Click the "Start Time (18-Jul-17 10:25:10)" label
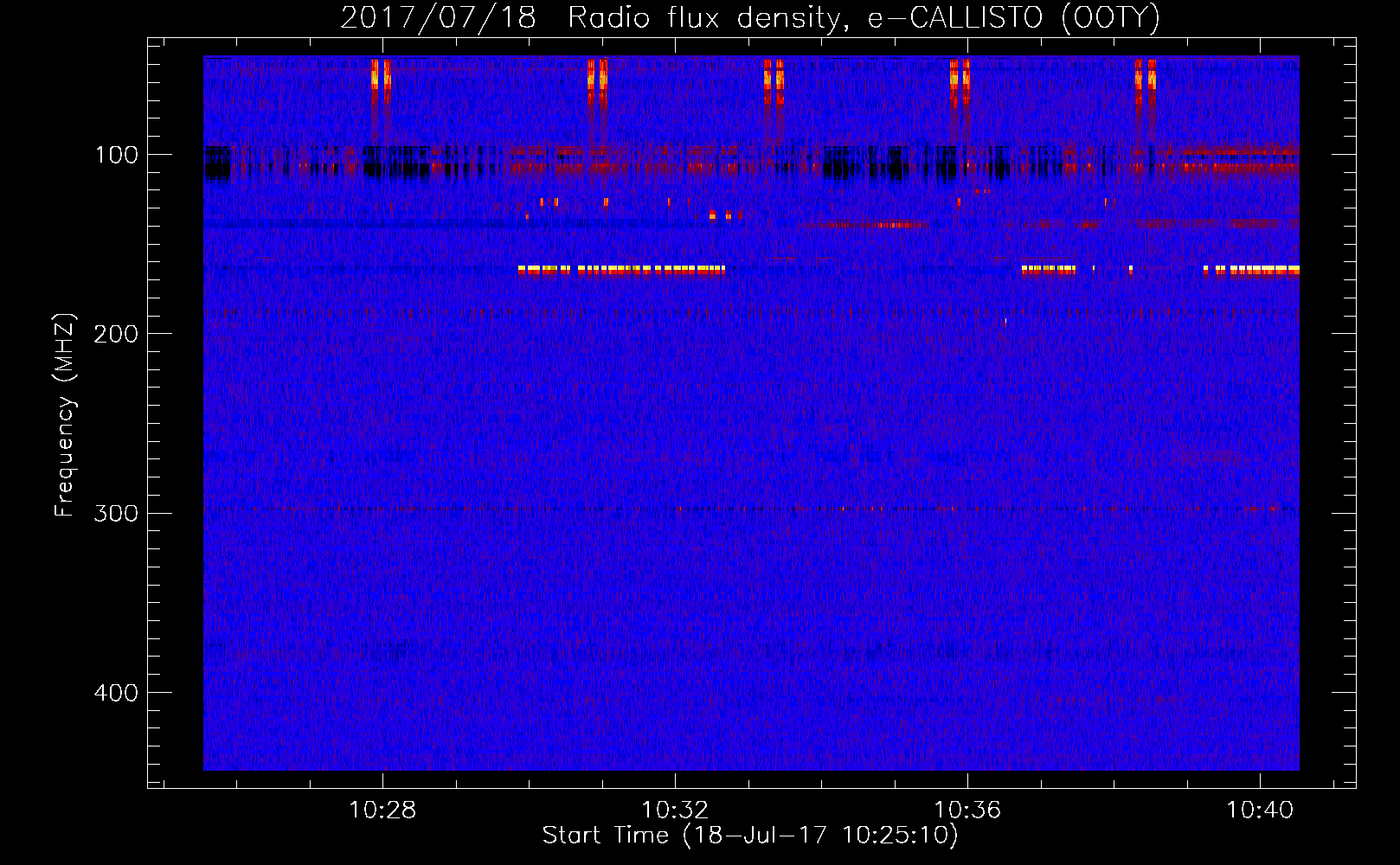This screenshot has width=1400, height=865. [x=750, y=836]
